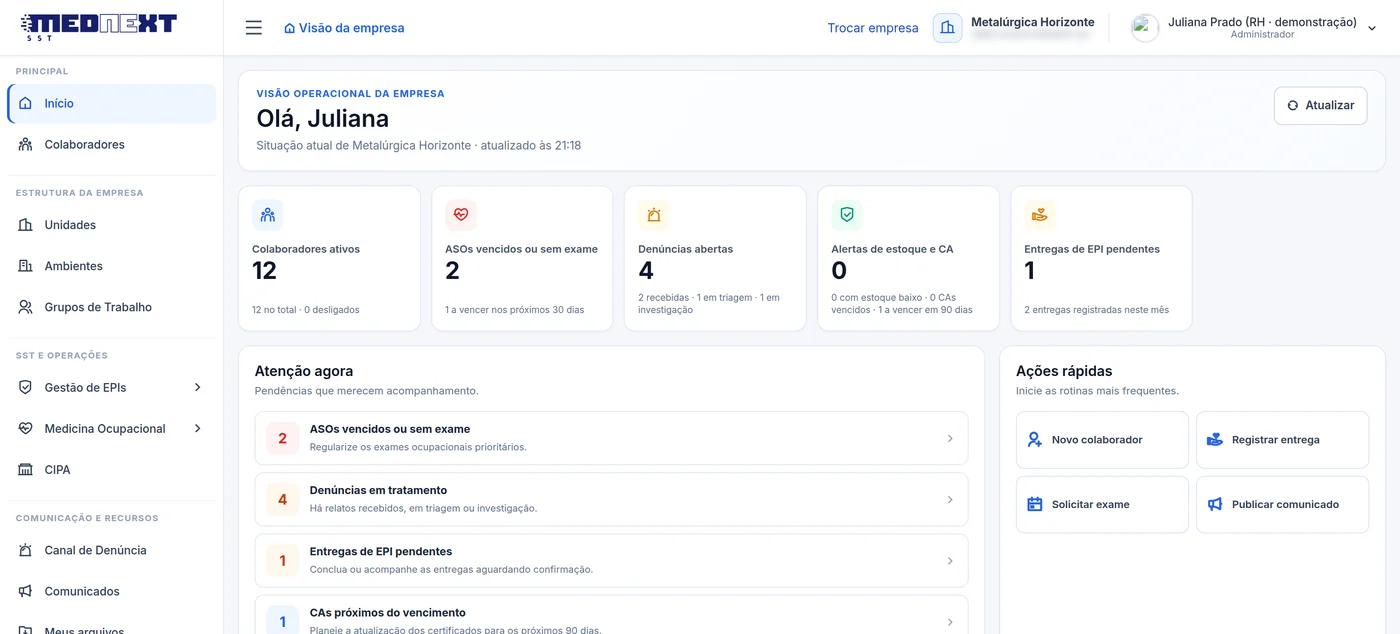Image resolution: width=1400 pixels, height=634 pixels.
Task: Click the Publicar comunicado quick action
Action: tap(1282, 505)
